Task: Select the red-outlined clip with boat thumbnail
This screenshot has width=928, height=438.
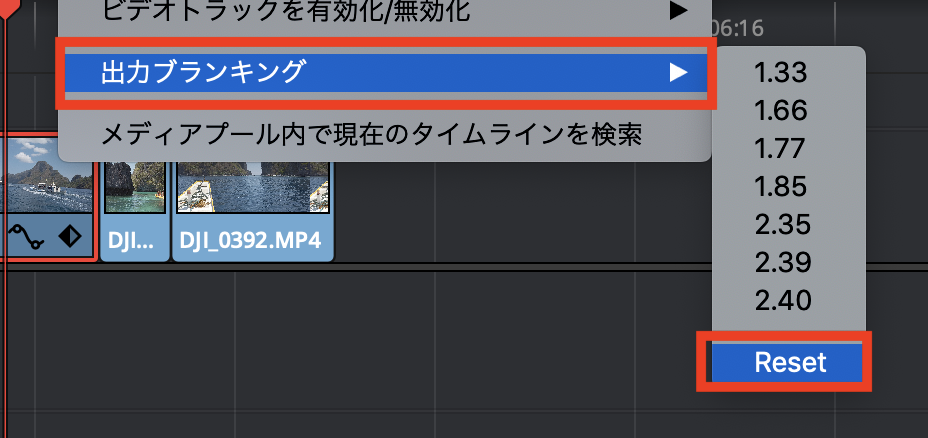Action: point(47,197)
